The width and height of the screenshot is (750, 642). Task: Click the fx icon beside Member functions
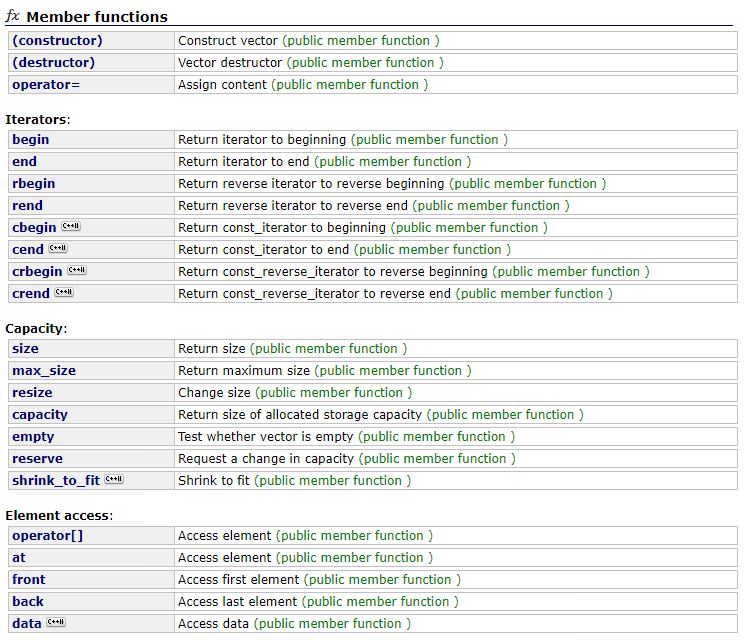coord(13,17)
